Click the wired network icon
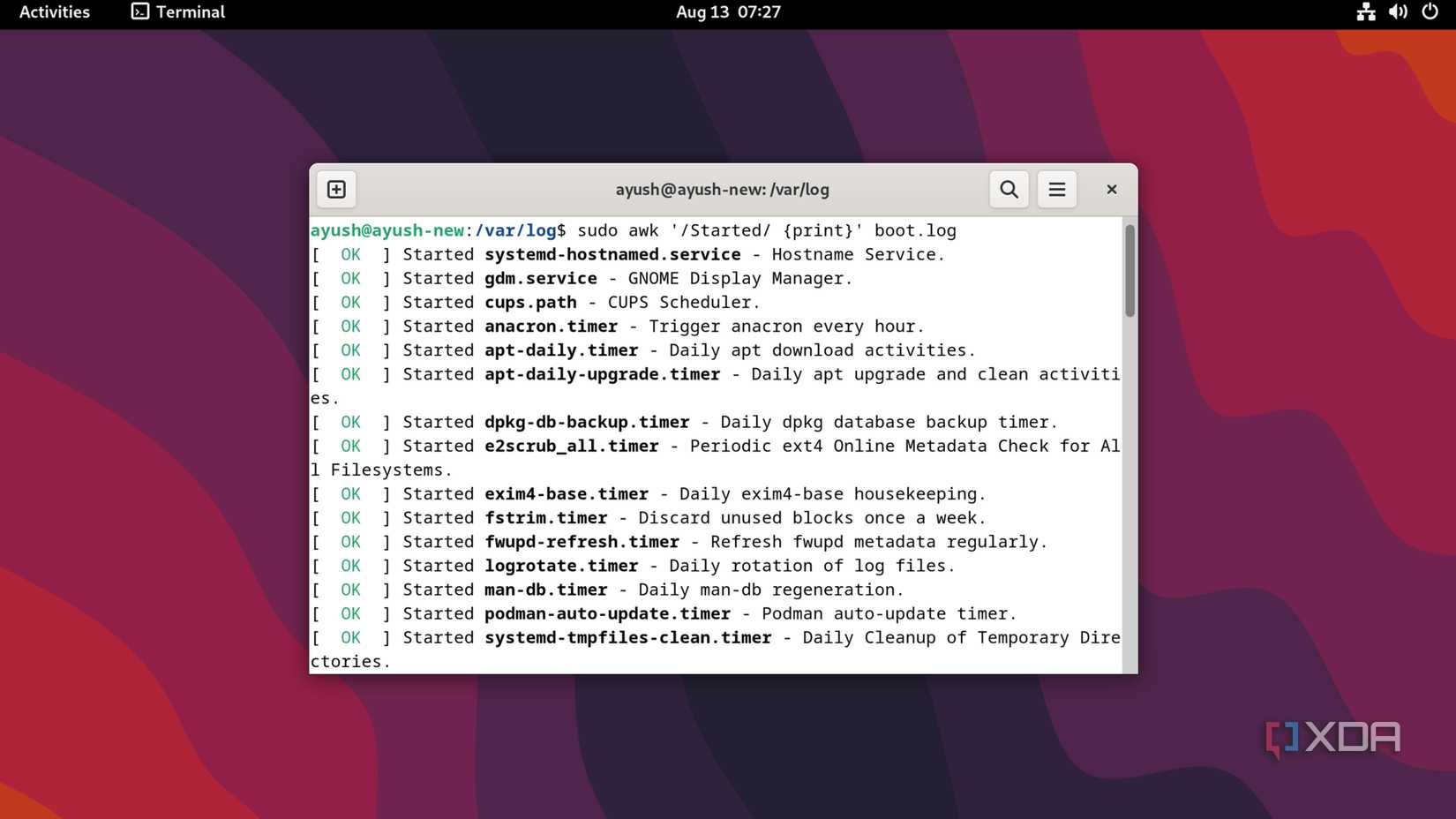Viewport: 1456px width, 819px height. tap(1365, 12)
